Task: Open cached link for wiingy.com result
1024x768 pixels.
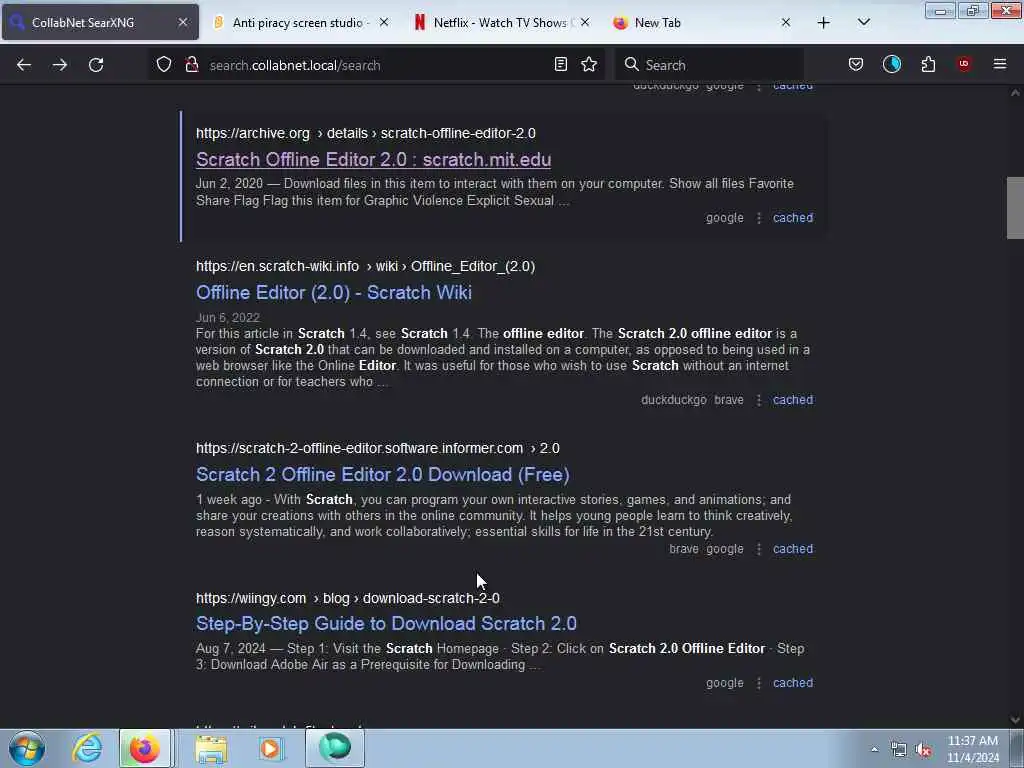Action: click(793, 683)
